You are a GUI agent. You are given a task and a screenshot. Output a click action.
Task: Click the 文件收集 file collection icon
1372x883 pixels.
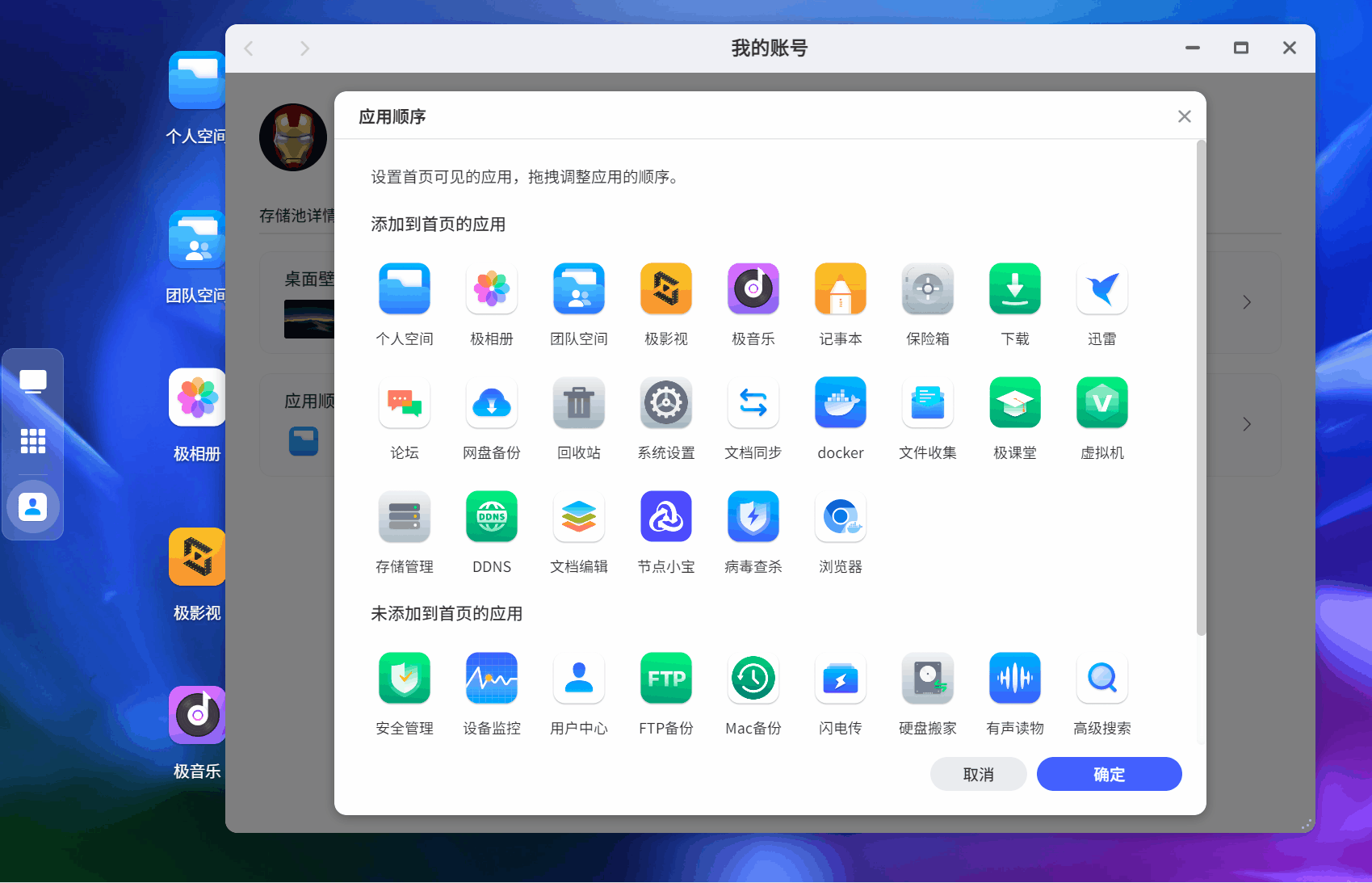[x=928, y=402]
